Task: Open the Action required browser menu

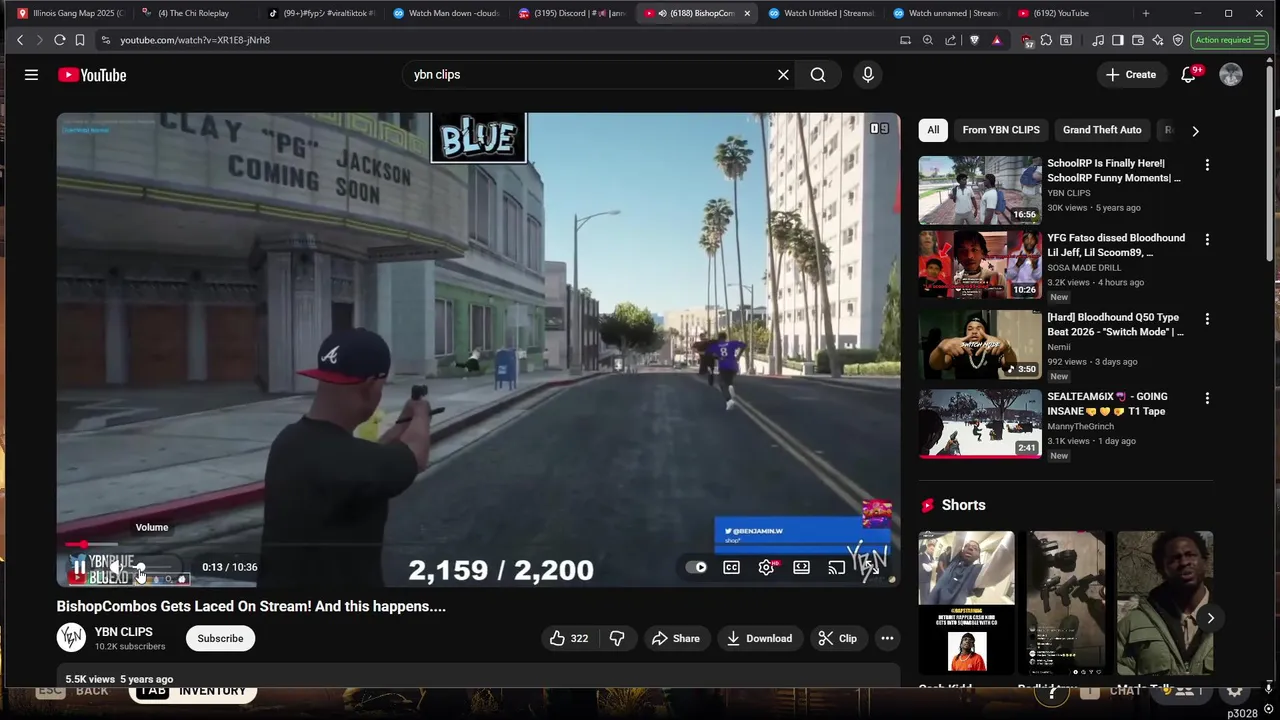Action: [x=1230, y=40]
